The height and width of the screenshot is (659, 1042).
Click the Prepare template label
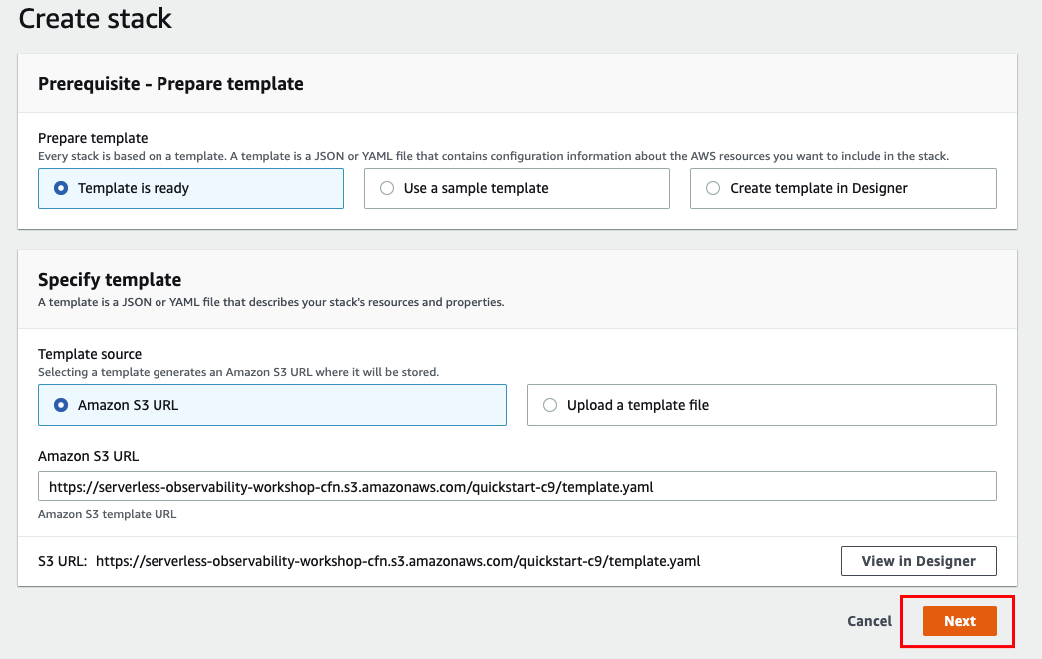point(93,138)
